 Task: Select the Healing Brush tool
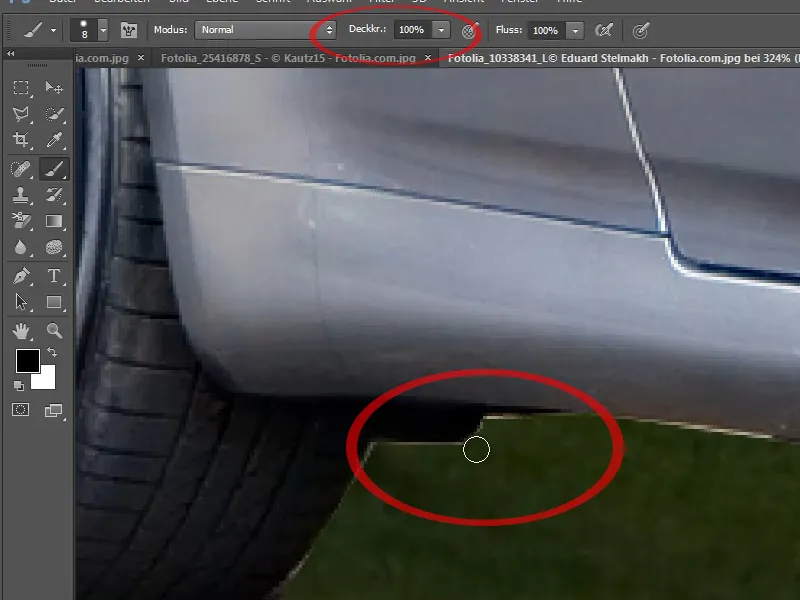(21, 169)
